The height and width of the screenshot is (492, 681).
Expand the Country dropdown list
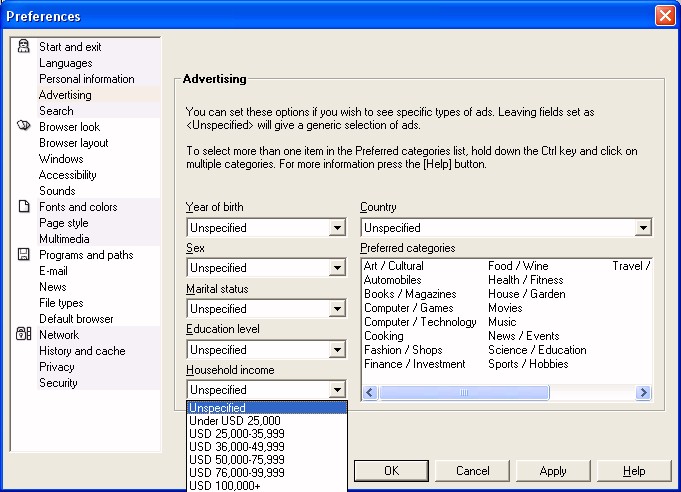click(x=643, y=228)
